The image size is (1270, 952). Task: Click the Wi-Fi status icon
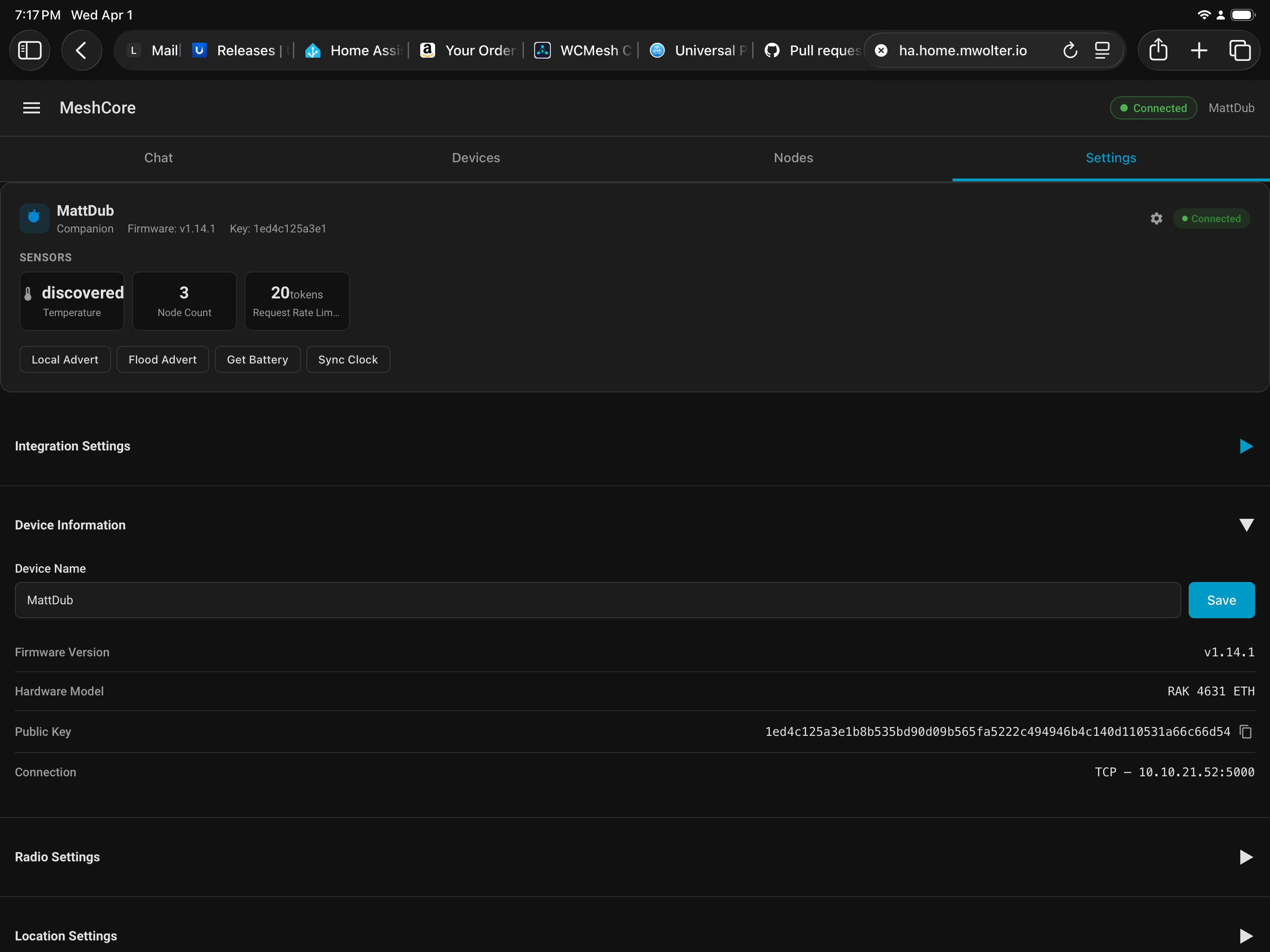(x=1204, y=15)
